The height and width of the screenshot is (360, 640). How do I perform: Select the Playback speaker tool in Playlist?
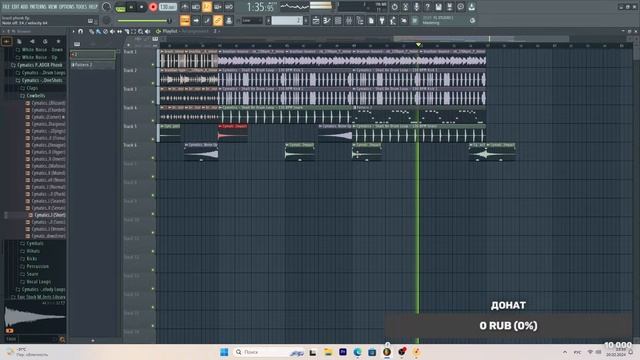point(147,31)
